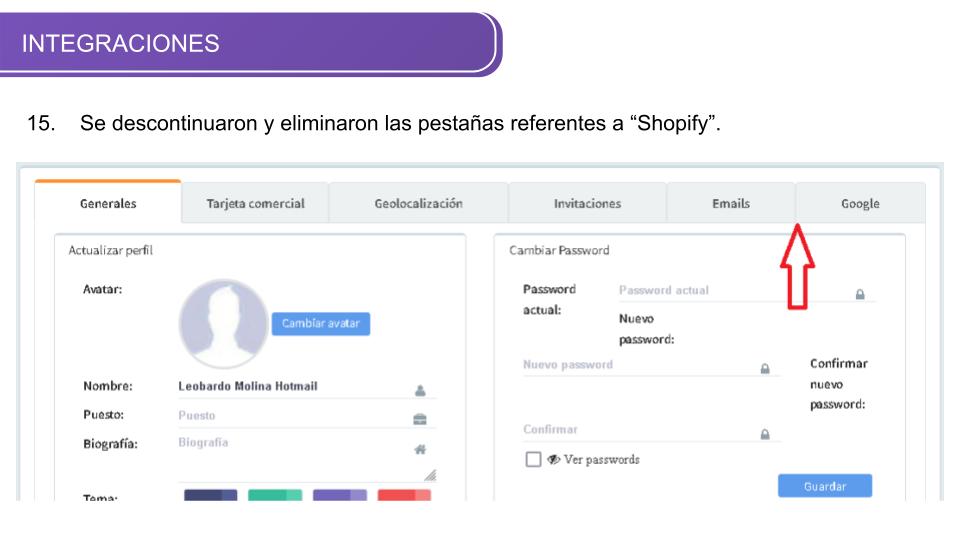Click lock icon in Confirmar field
This screenshot has width=960, height=540.
765,434
